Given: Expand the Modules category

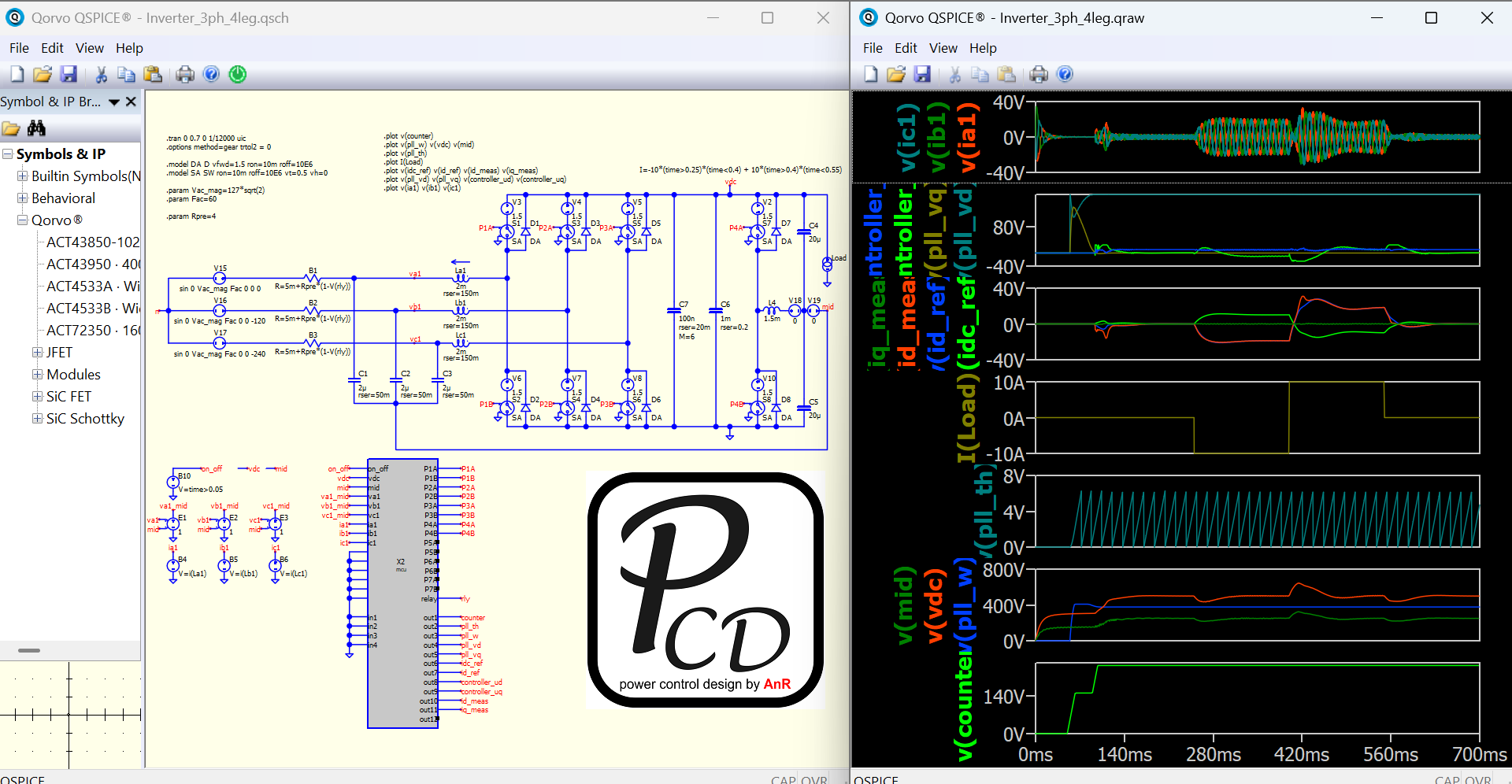Looking at the screenshot, I should [37, 374].
